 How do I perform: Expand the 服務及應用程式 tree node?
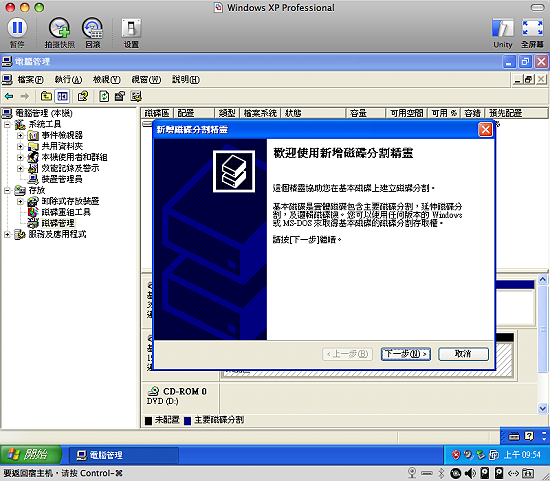tap(7, 234)
